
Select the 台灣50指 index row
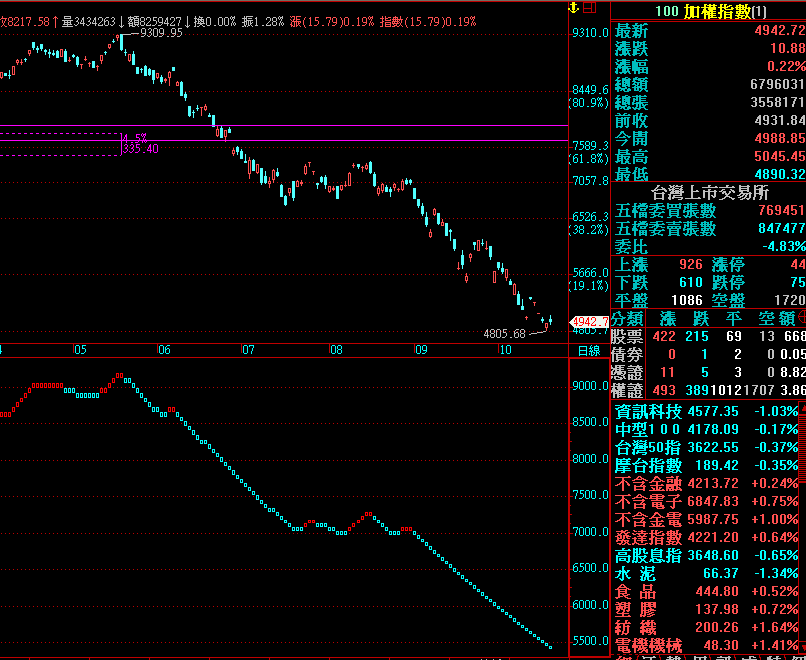(x=704, y=447)
